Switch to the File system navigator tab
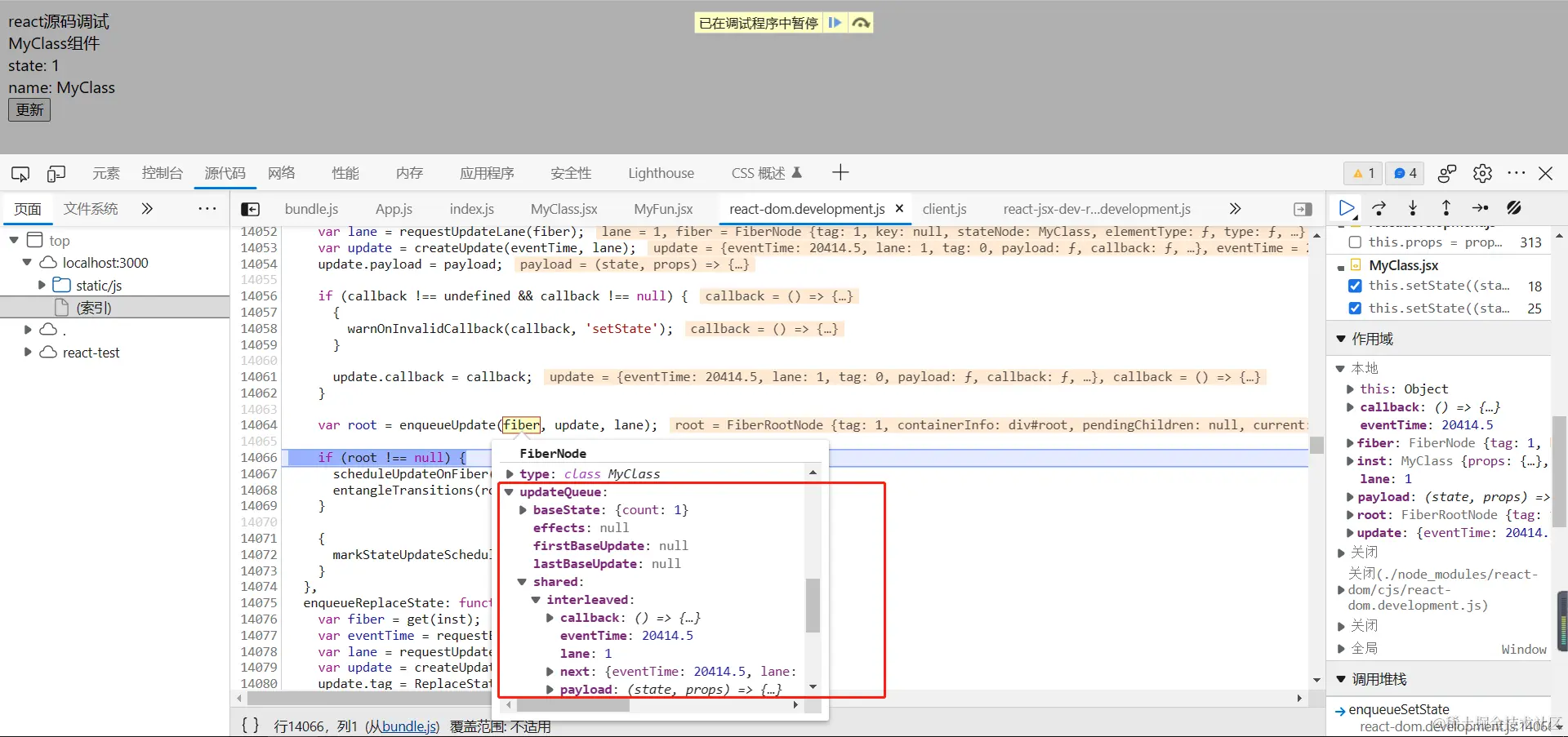This screenshot has width=1568, height=737. (x=91, y=209)
